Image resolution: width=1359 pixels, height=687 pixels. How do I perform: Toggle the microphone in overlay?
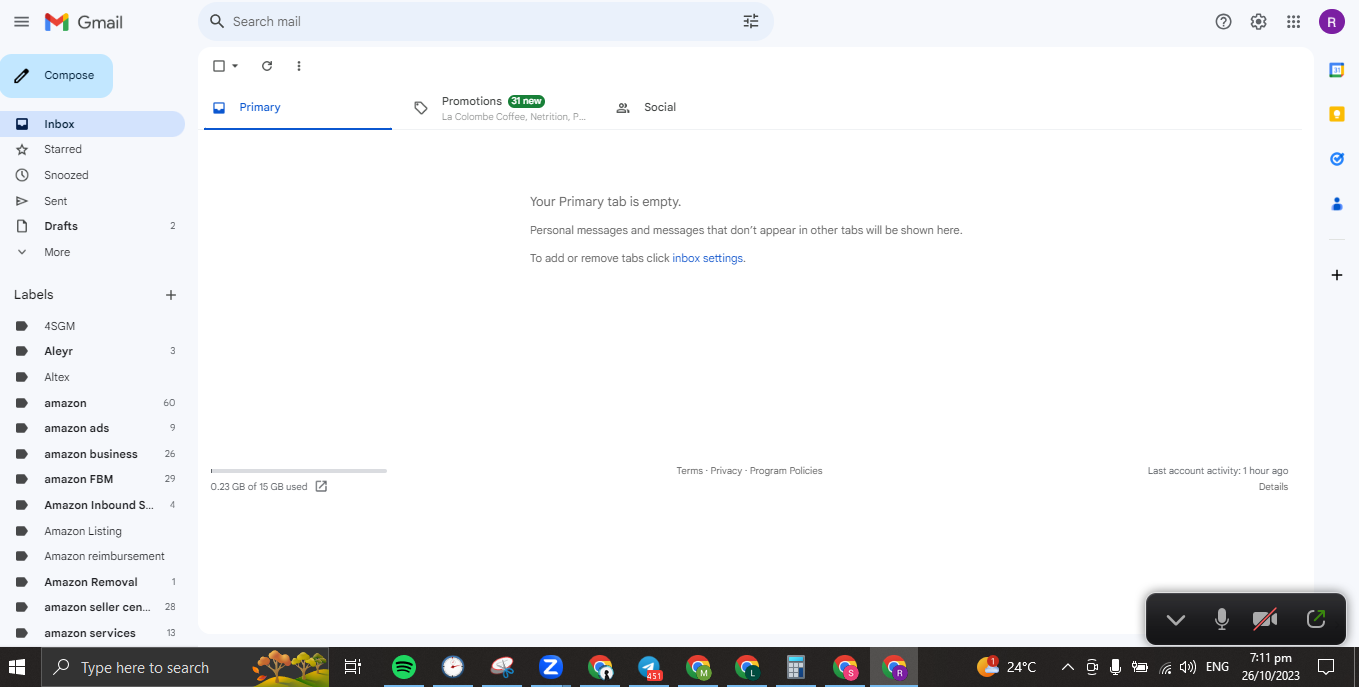(1221, 620)
